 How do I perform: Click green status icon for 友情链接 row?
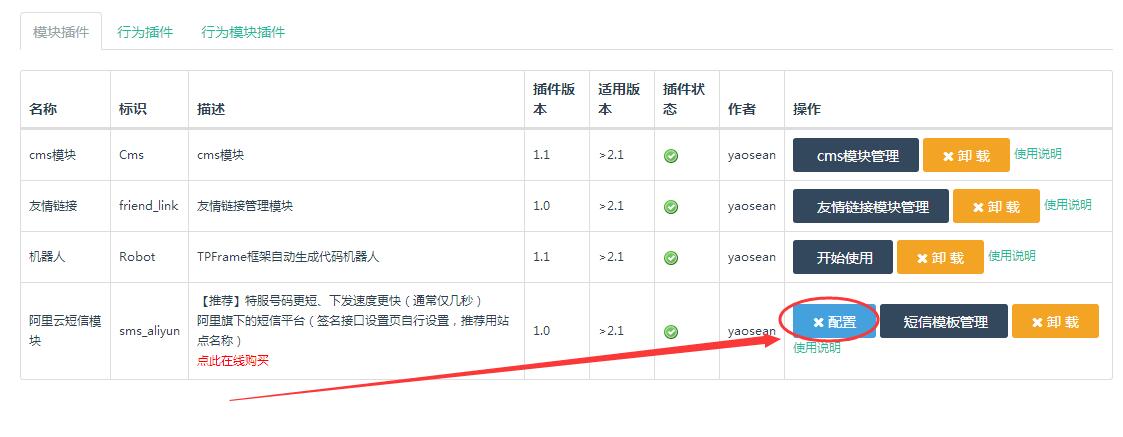(670, 206)
